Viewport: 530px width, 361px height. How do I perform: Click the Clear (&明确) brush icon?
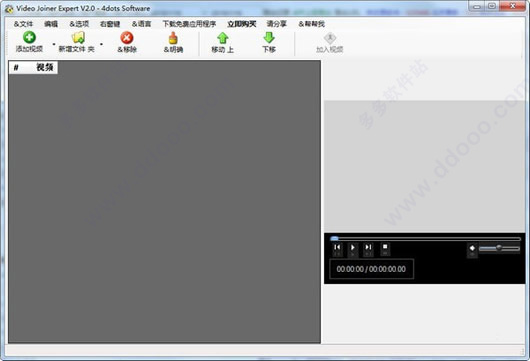click(x=173, y=38)
